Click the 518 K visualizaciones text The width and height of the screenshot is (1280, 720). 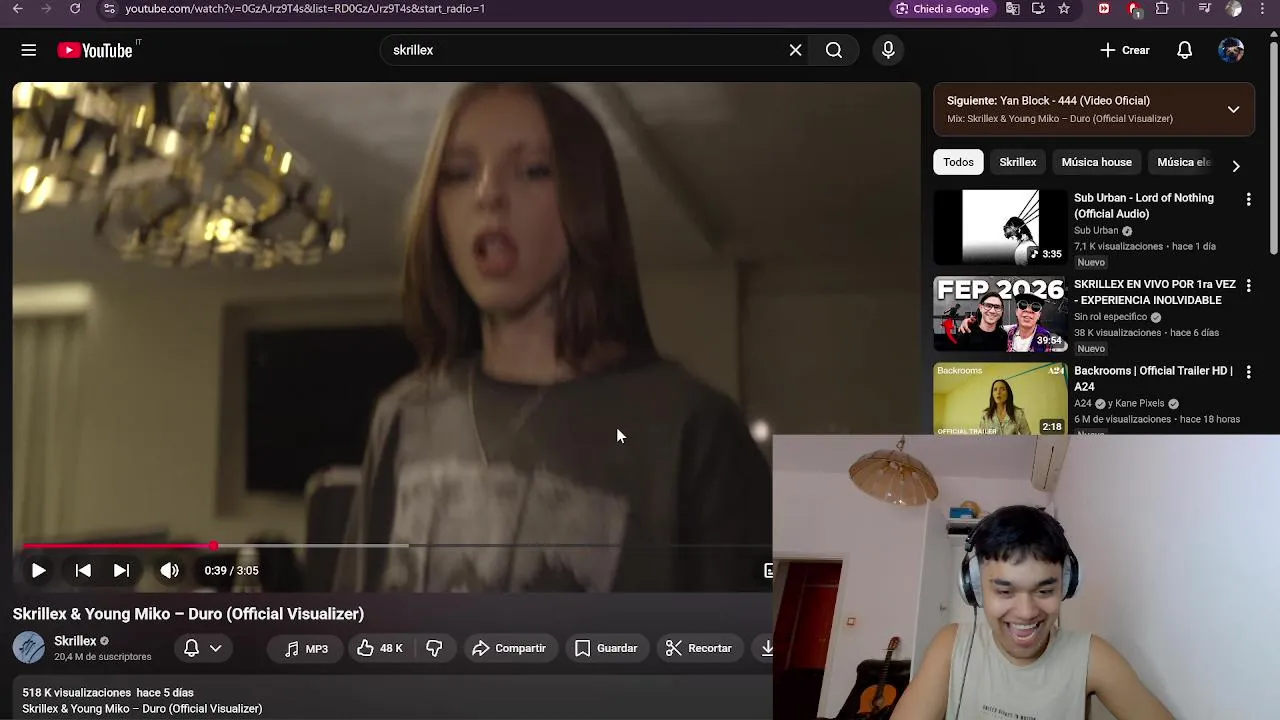[x=77, y=692]
